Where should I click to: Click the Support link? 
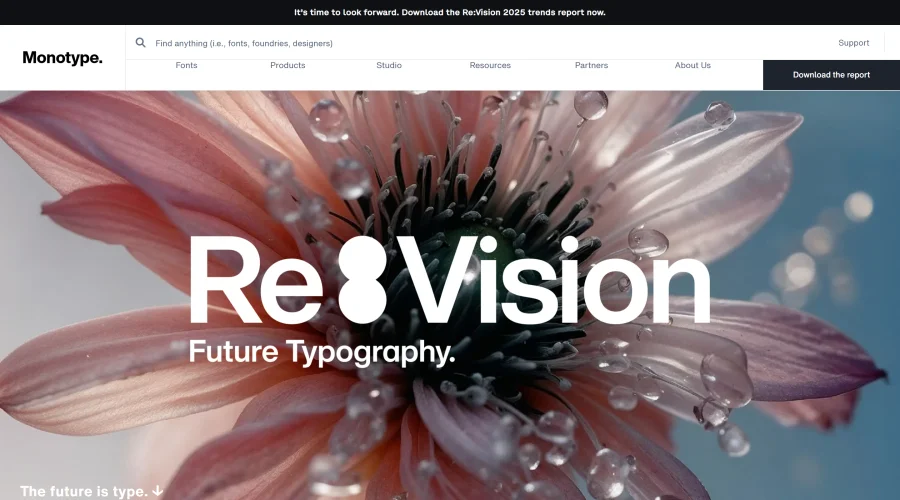click(854, 43)
